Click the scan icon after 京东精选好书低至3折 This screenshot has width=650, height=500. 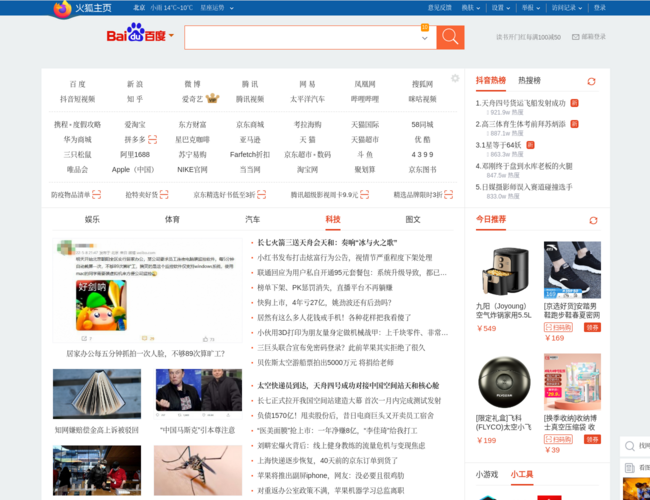click(x=262, y=194)
